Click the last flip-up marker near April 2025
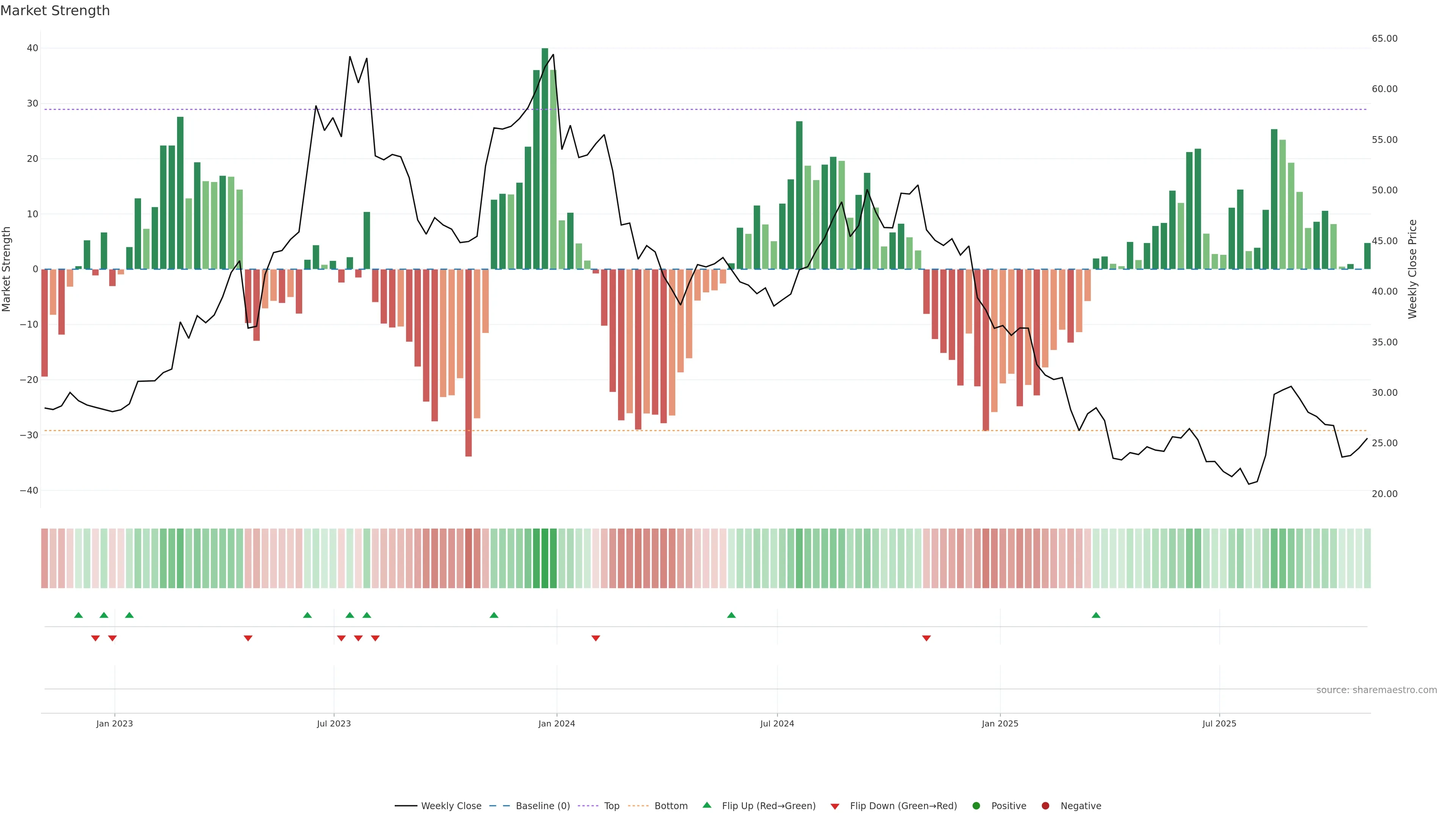Viewport: 1456px width, 819px height. (1096, 615)
